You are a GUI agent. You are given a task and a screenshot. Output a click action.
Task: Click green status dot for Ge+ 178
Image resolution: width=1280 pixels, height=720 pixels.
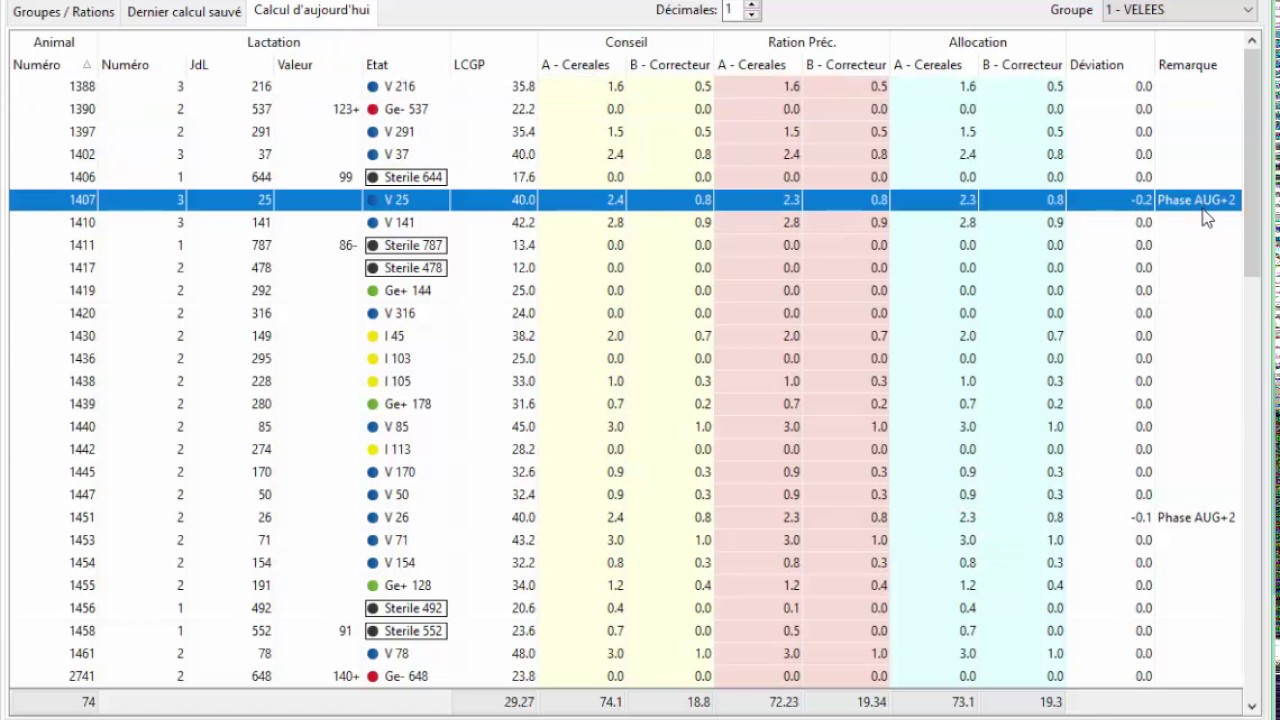point(373,404)
